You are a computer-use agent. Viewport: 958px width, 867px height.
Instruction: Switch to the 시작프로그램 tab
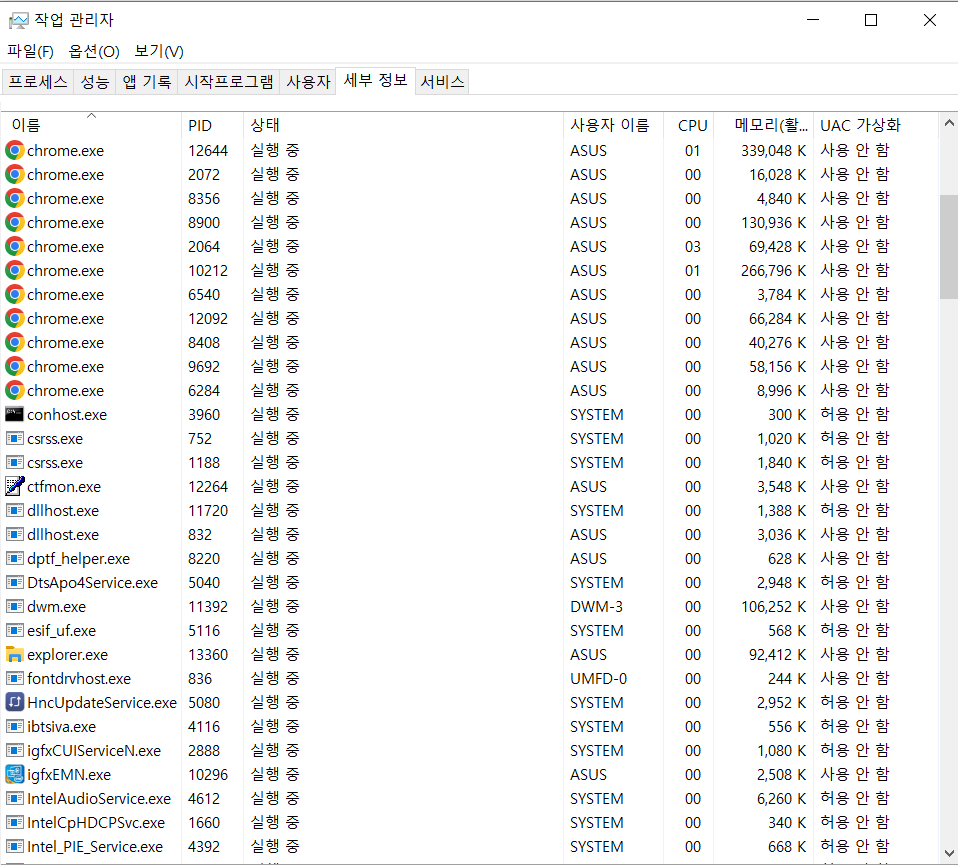229,82
